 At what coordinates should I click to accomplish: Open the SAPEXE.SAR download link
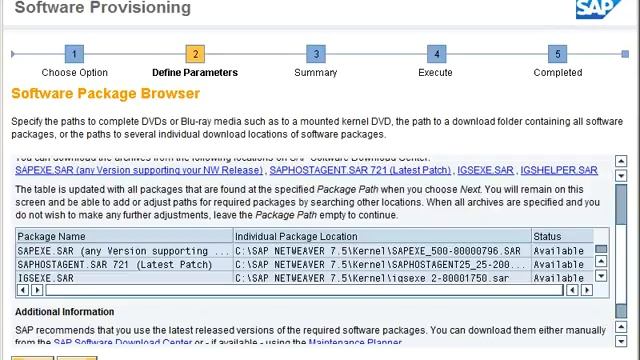139,170
